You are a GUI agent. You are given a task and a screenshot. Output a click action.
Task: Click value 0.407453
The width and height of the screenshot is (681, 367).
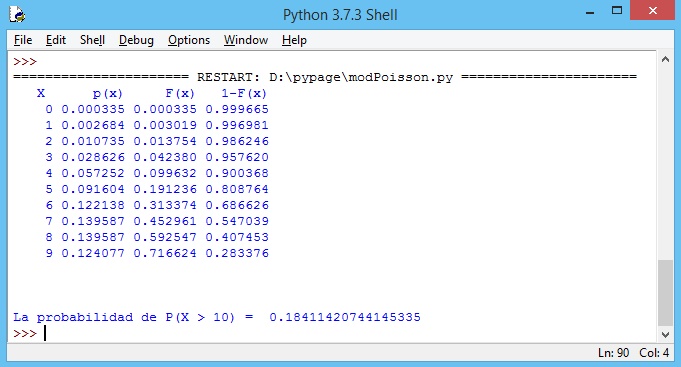[x=237, y=238]
